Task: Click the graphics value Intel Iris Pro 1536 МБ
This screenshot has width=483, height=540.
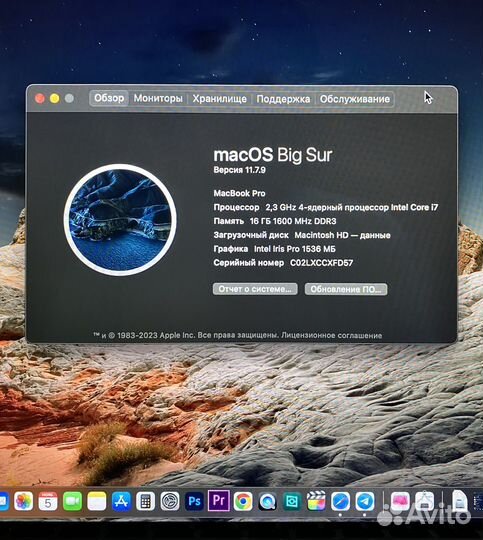Action: click(295, 249)
